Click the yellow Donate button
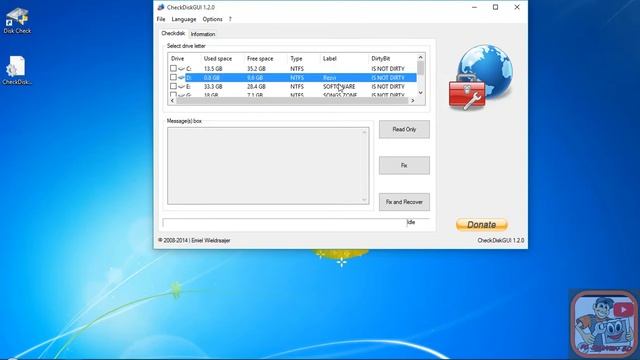 point(482,224)
